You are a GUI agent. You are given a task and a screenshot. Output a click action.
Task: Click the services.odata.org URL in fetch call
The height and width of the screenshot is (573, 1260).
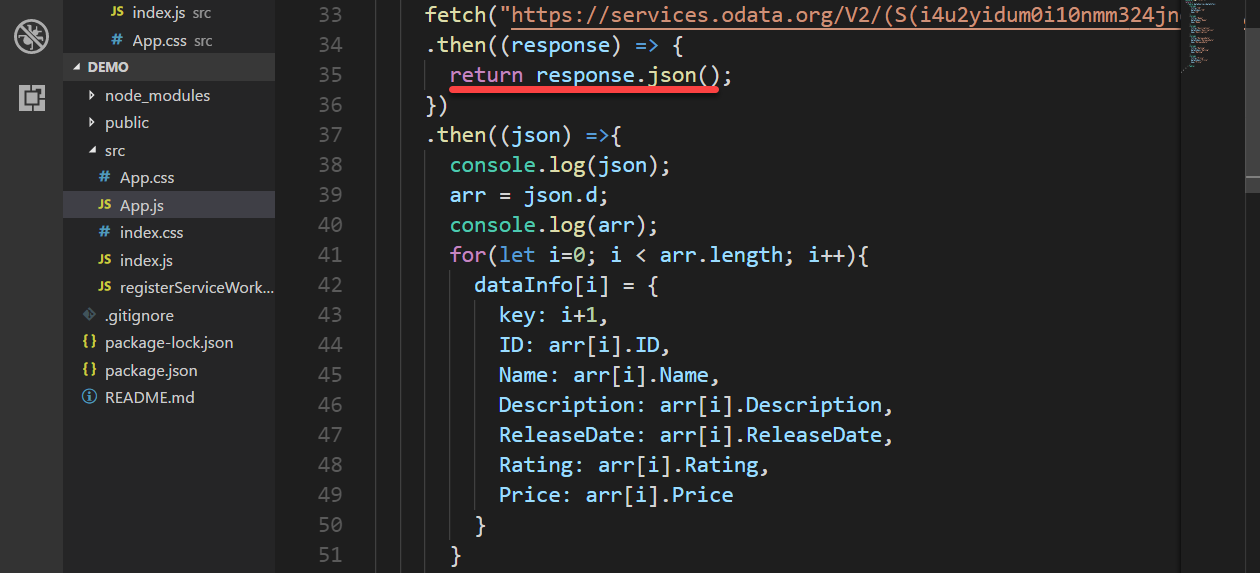[x=840, y=15]
